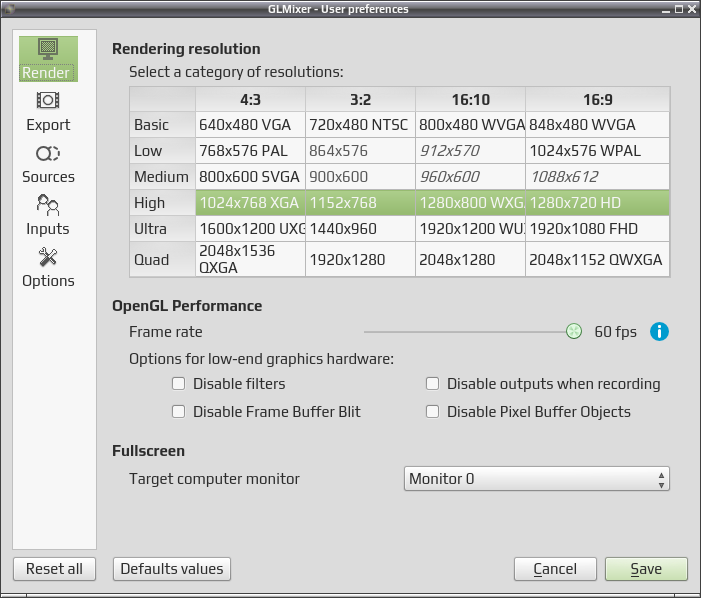Click the 864x576 cell

(x=360, y=151)
